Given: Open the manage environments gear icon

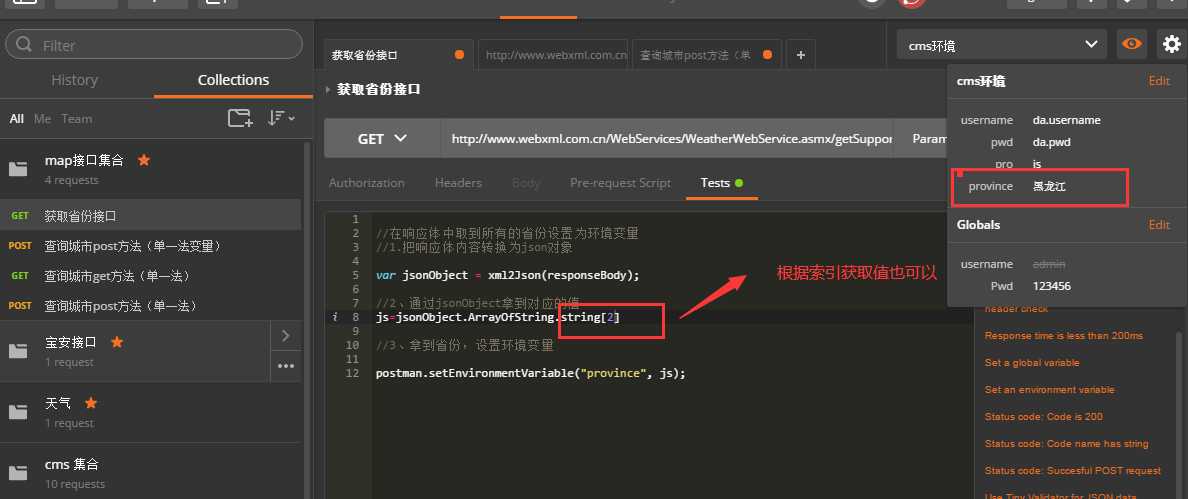Looking at the screenshot, I should point(1171,45).
